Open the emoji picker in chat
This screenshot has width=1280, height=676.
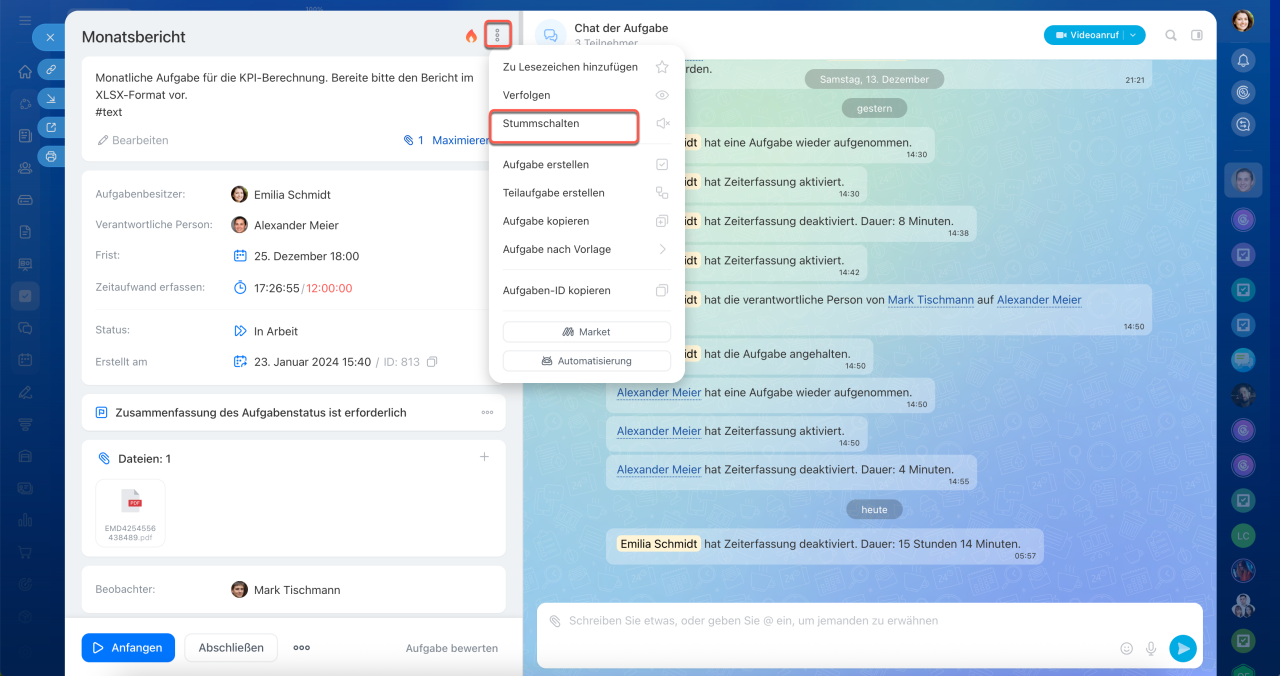1126,648
